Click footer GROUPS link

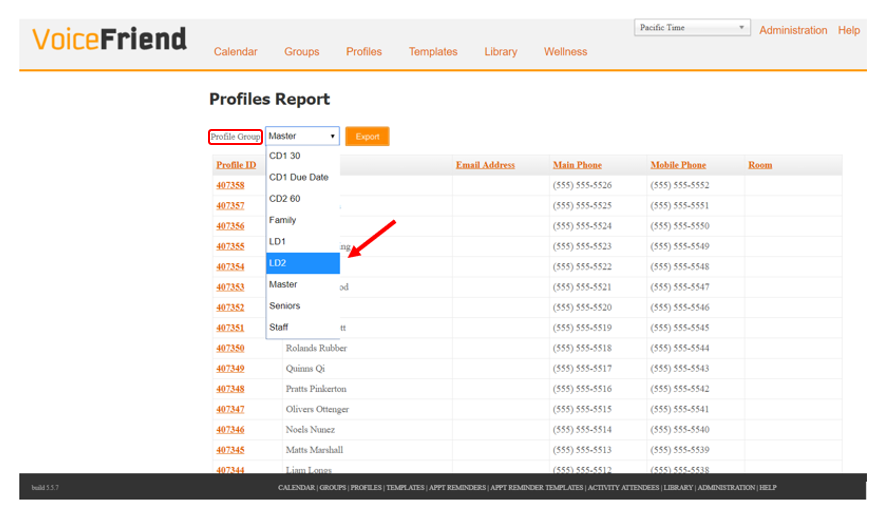(x=332, y=488)
